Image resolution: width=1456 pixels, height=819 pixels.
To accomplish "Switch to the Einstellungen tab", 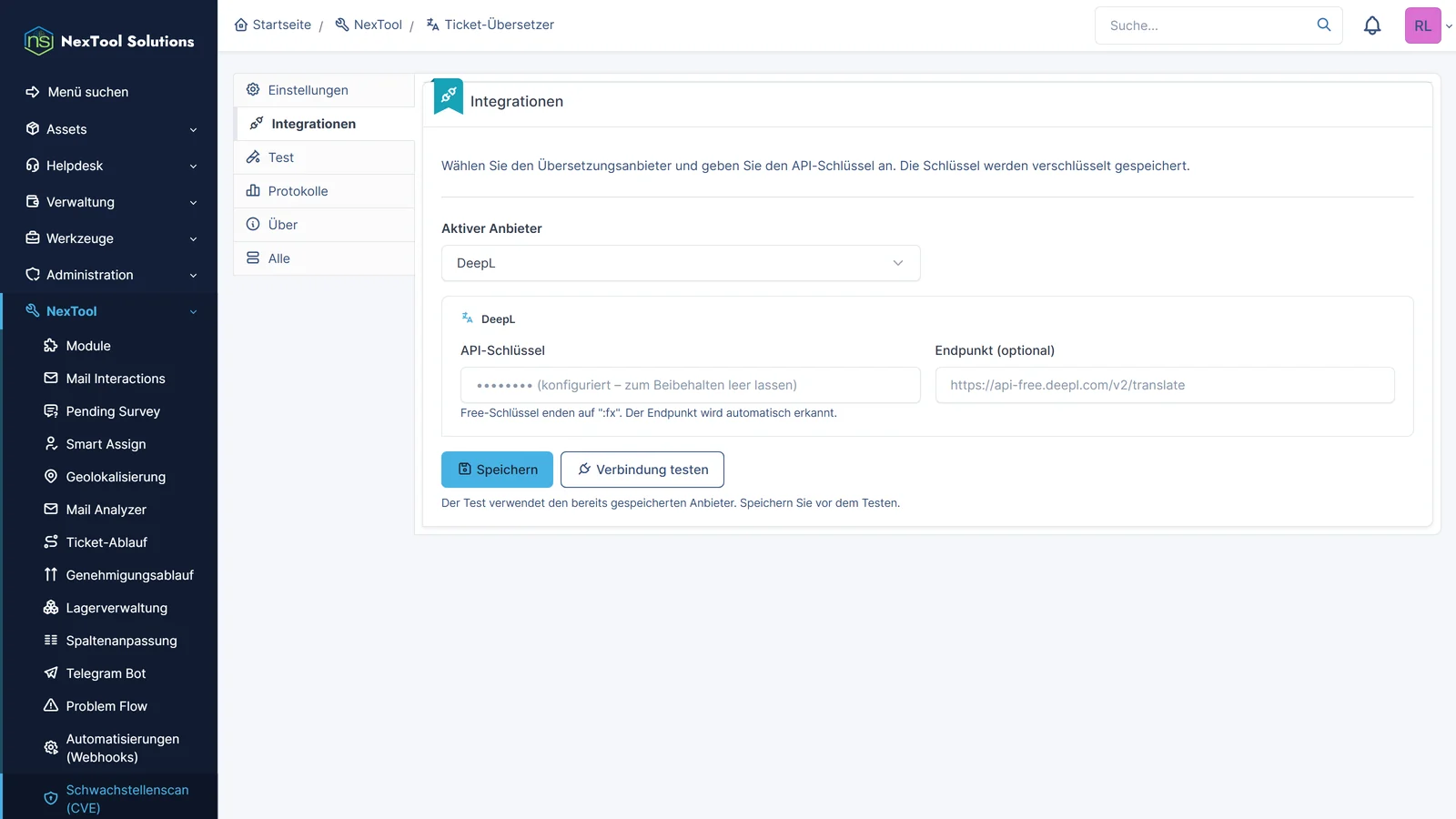I will [x=324, y=90].
